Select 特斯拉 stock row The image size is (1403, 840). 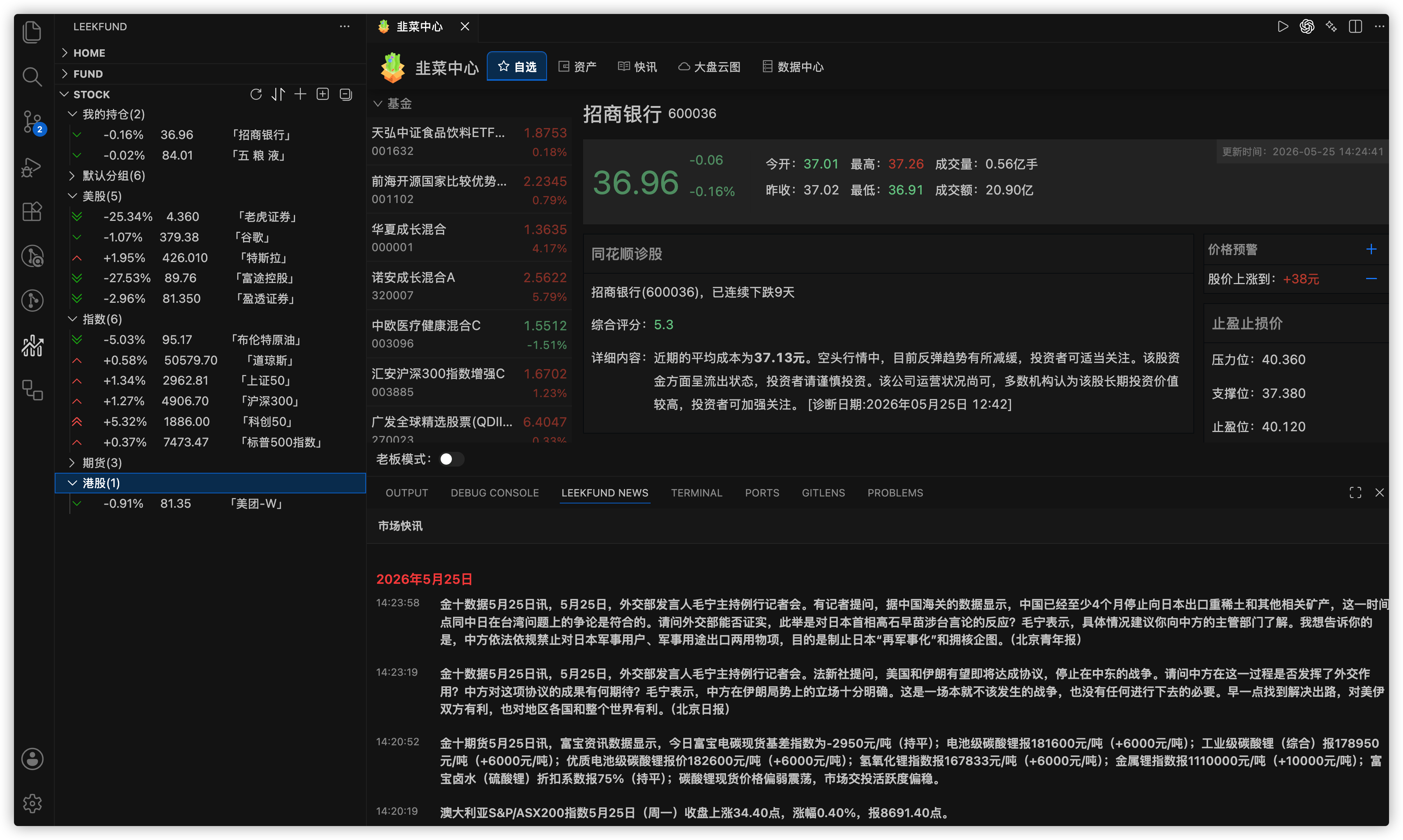coord(209,257)
